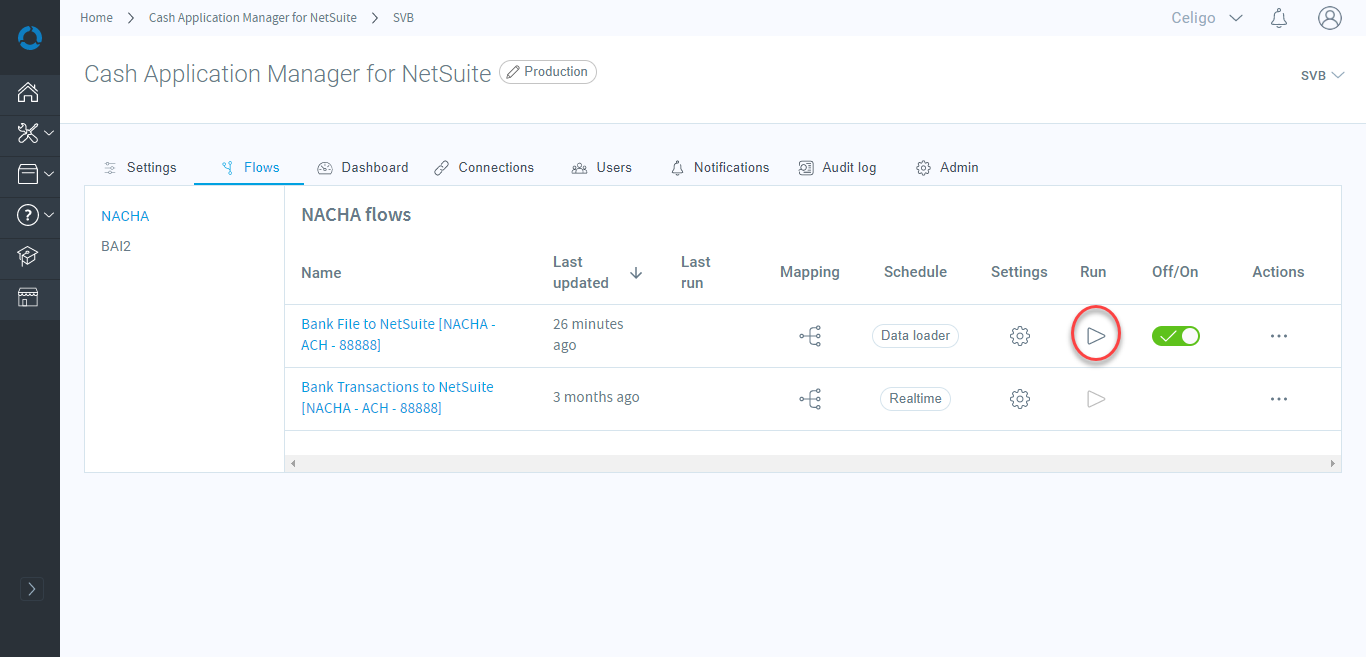1366x657 pixels.
Task: Open actions menu for Bank File flow
Action: point(1278,336)
